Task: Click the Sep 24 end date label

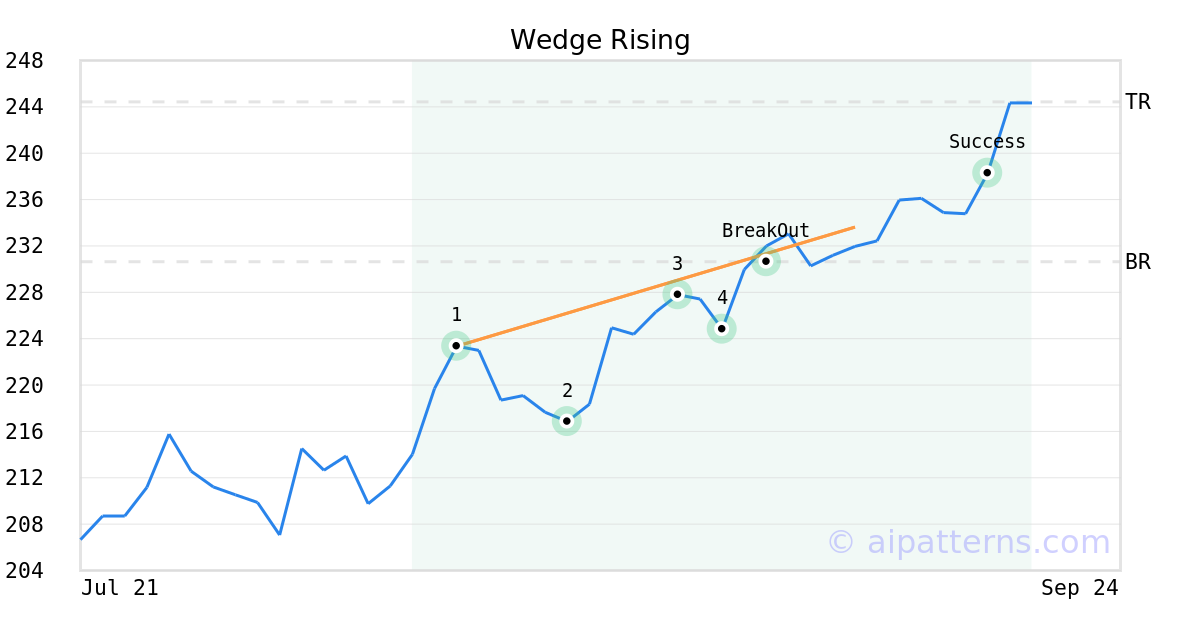Action: click(1079, 588)
